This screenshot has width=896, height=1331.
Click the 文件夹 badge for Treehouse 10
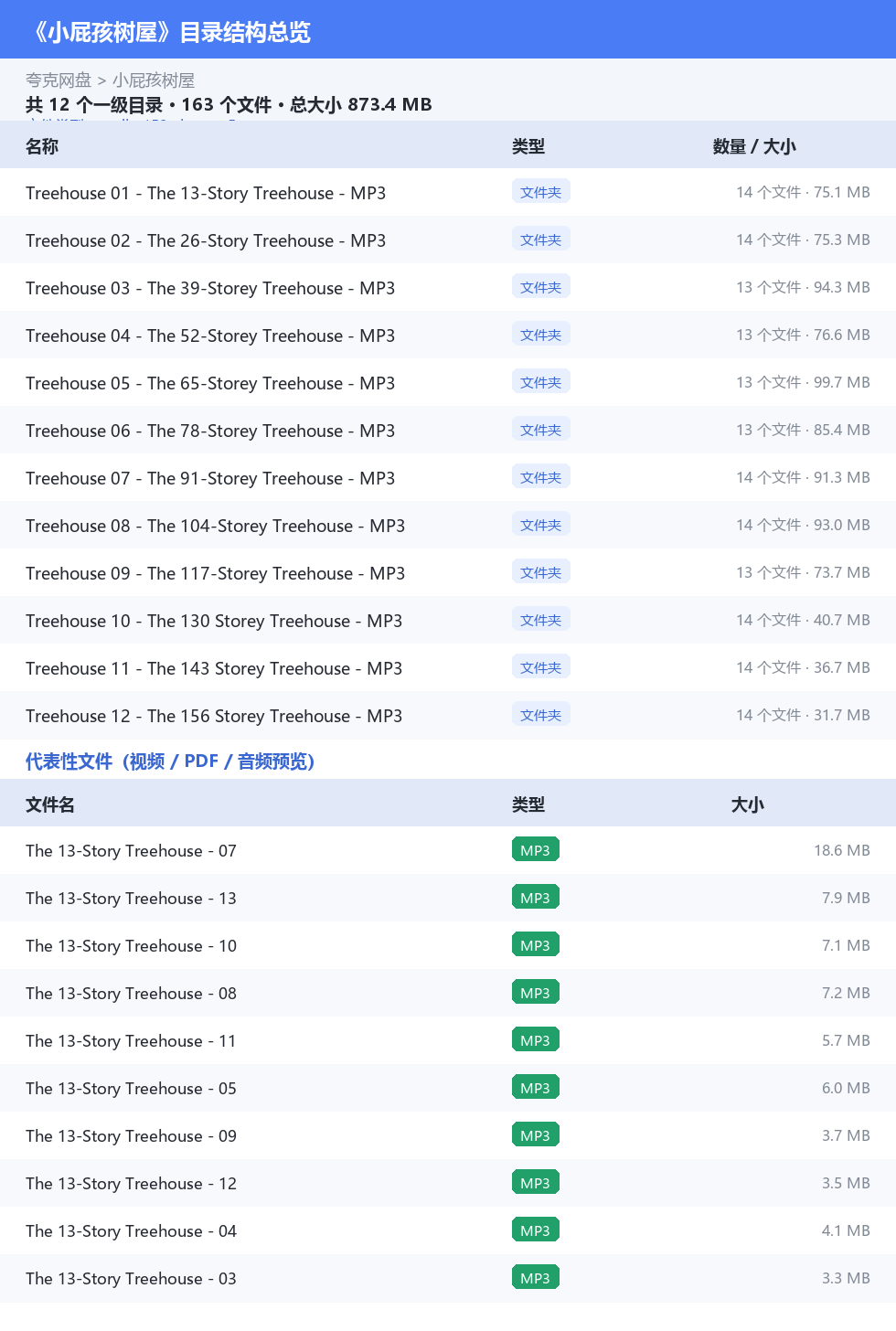tap(541, 620)
